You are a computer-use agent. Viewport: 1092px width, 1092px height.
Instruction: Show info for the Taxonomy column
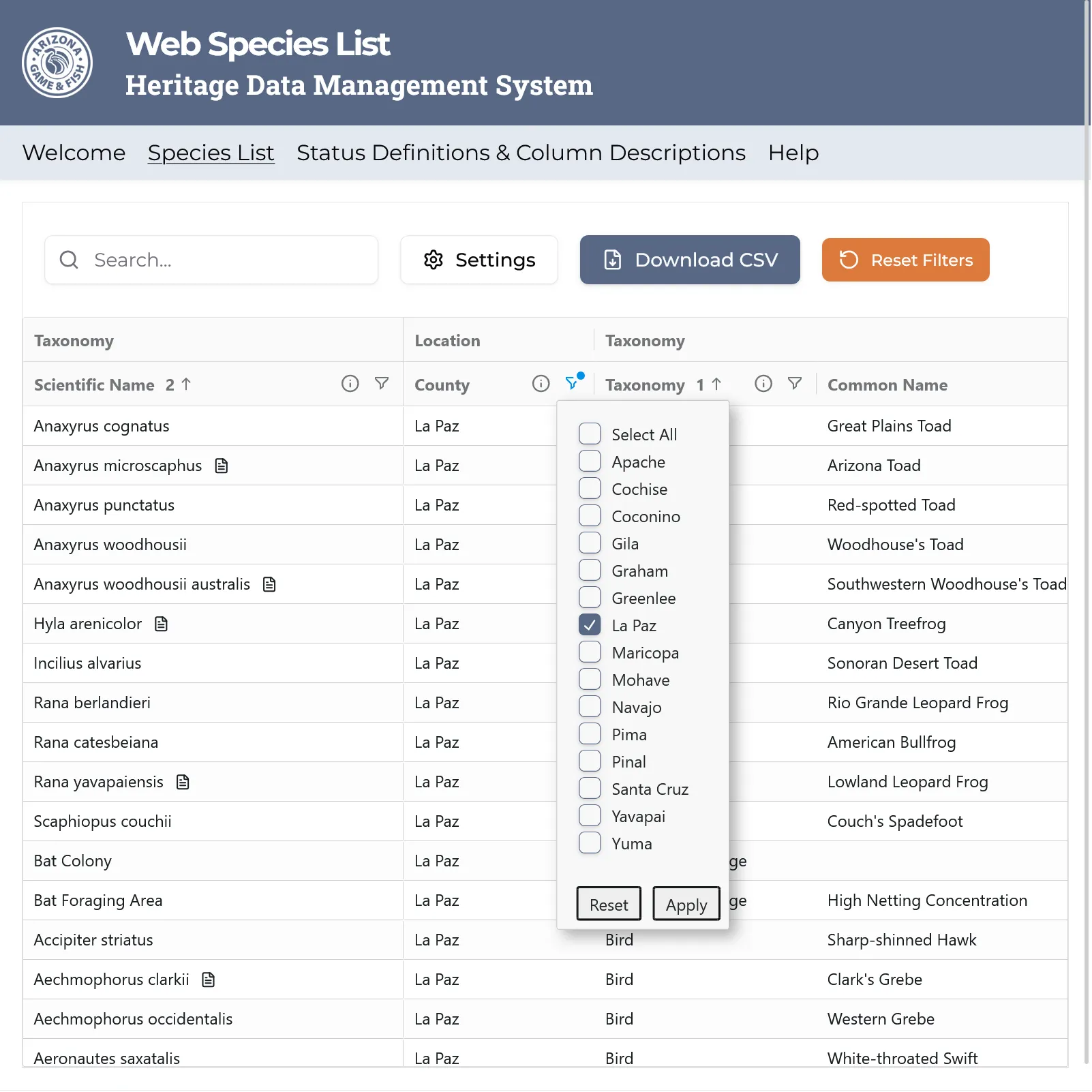(x=763, y=384)
